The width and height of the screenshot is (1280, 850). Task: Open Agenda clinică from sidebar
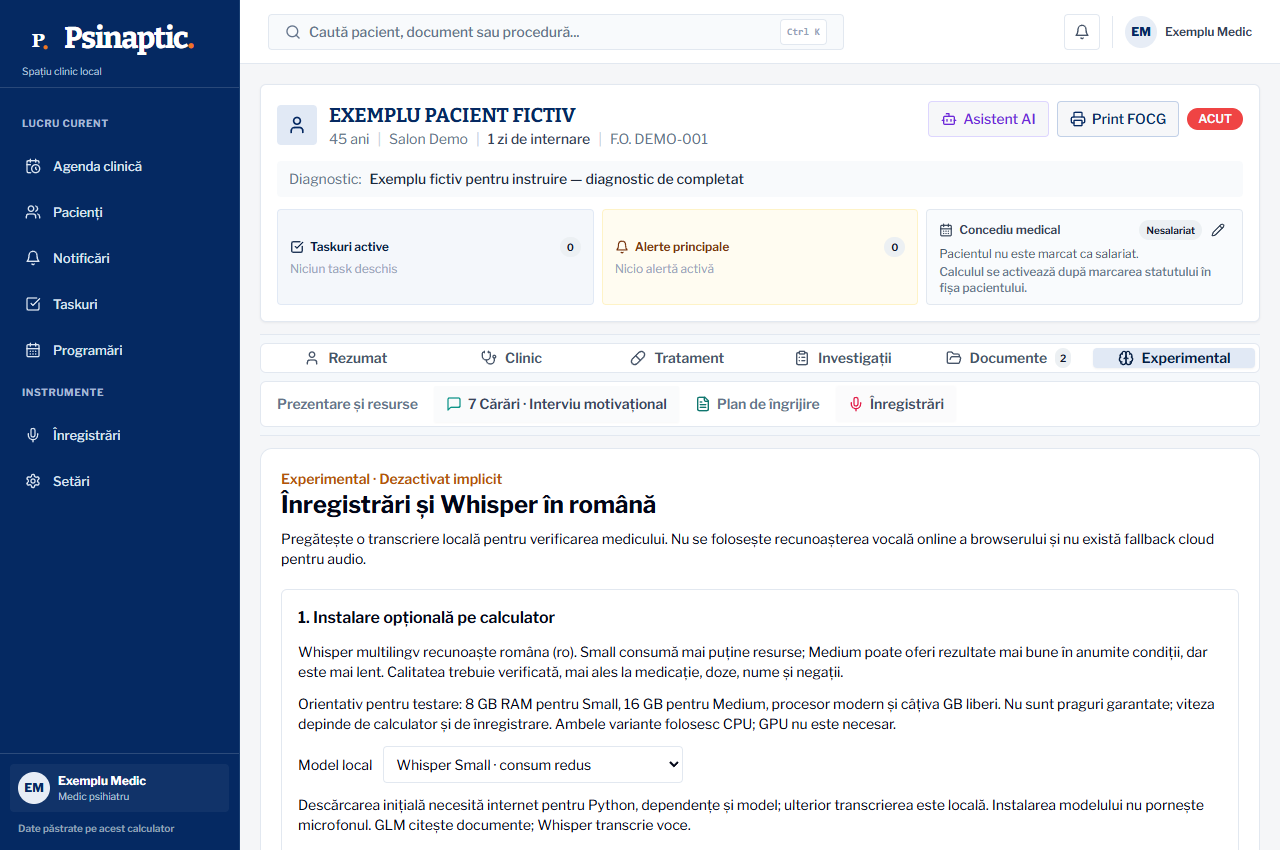tap(120, 166)
